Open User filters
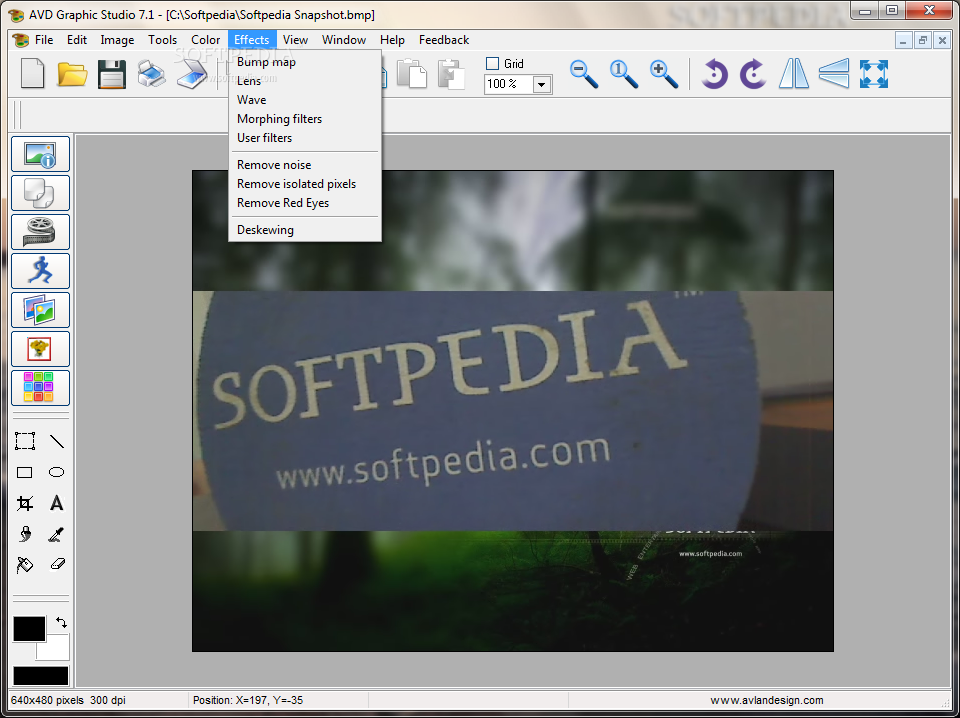Screen dimensions: 960x718 305,138
